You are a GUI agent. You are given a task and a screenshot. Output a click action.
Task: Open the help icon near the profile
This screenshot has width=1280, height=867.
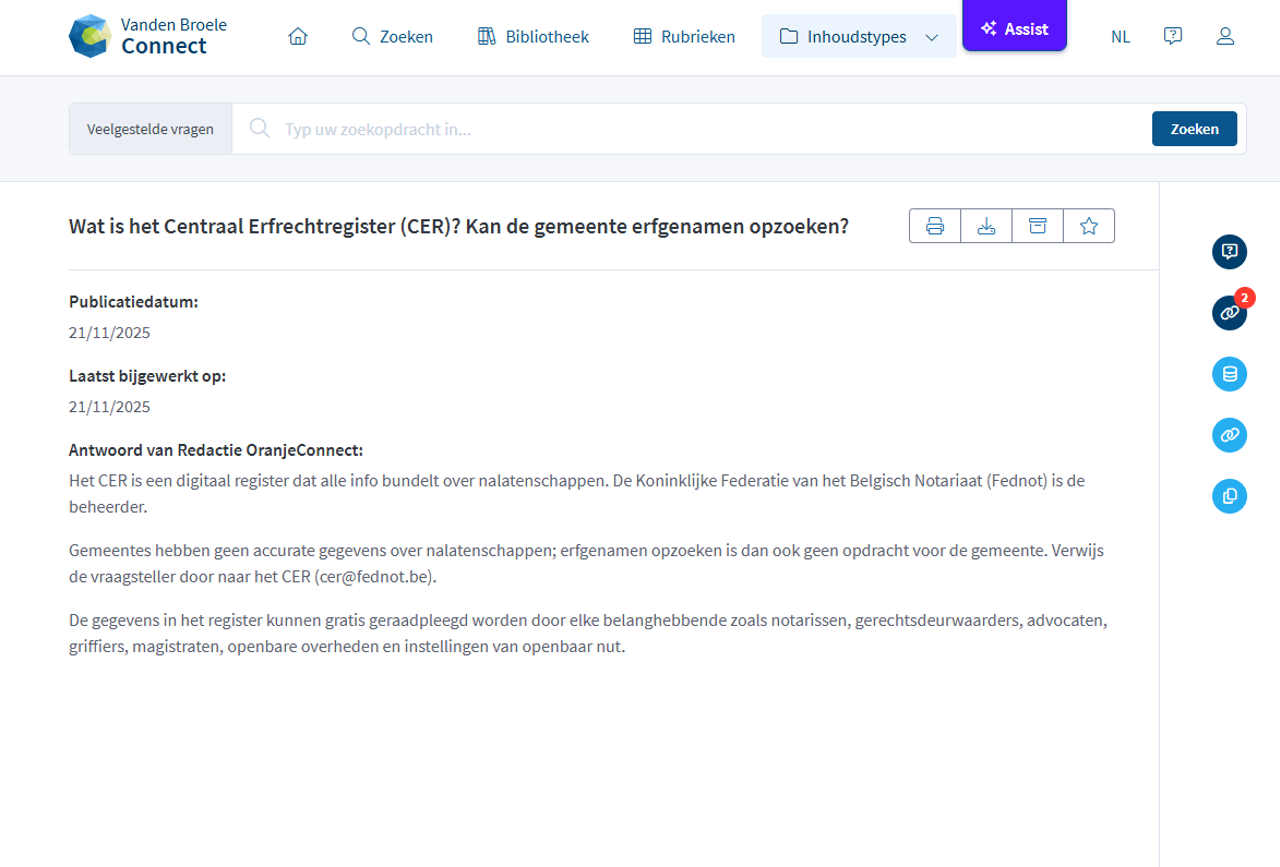coord(1172,36)
